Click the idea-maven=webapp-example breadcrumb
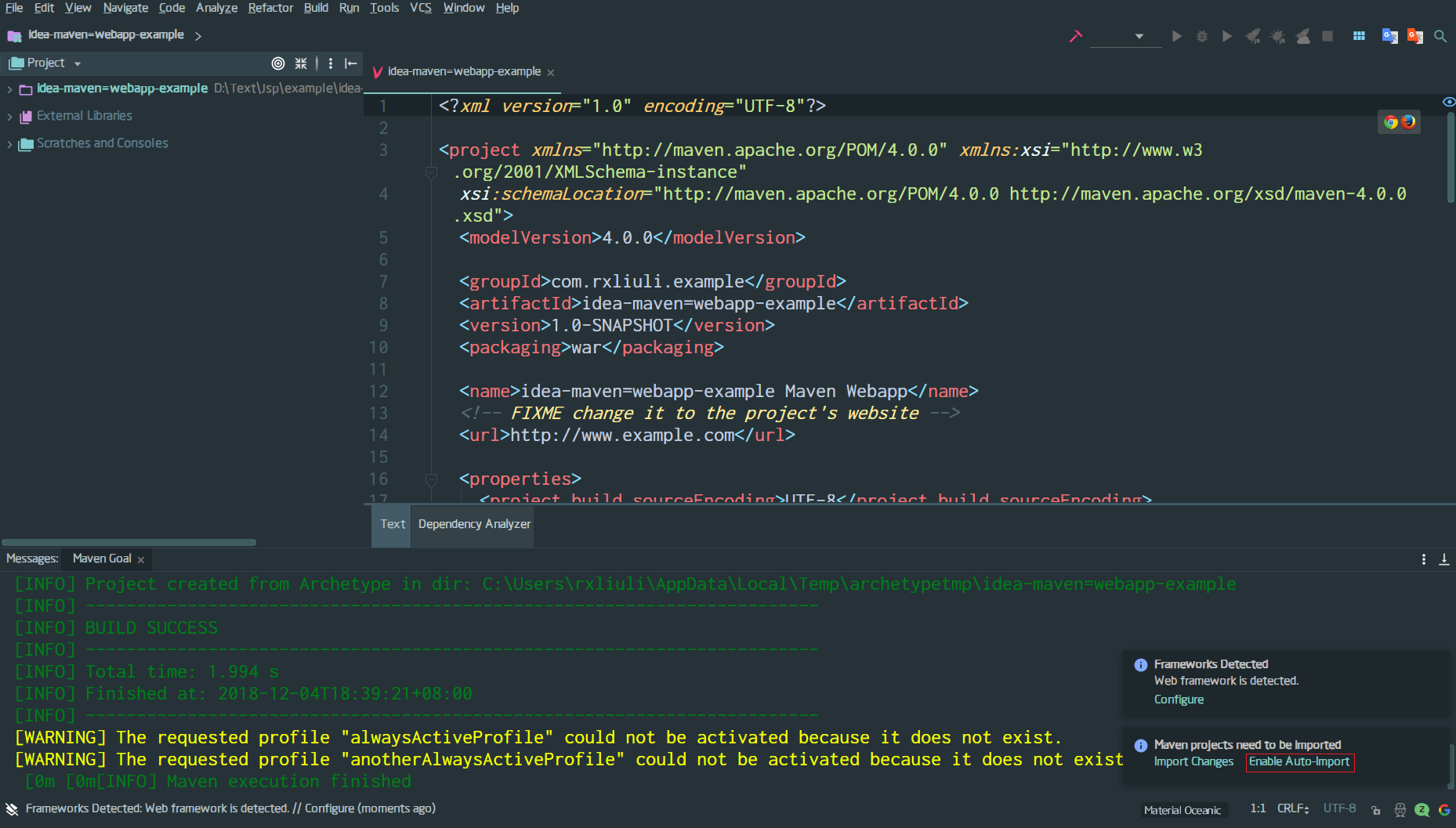 [106, 34]
